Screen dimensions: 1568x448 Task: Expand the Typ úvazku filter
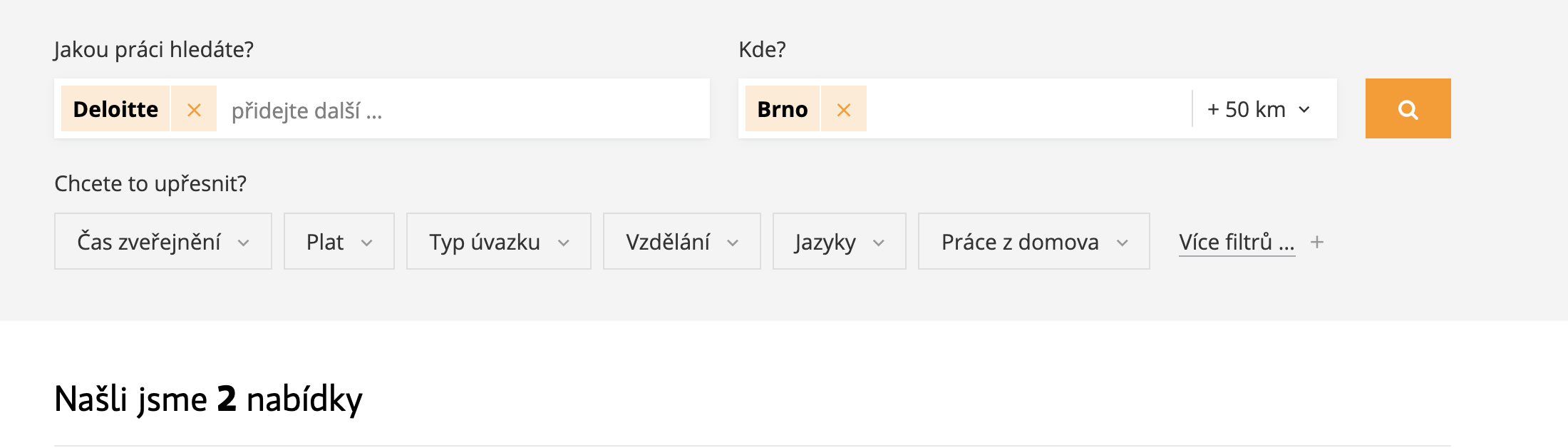499,241
